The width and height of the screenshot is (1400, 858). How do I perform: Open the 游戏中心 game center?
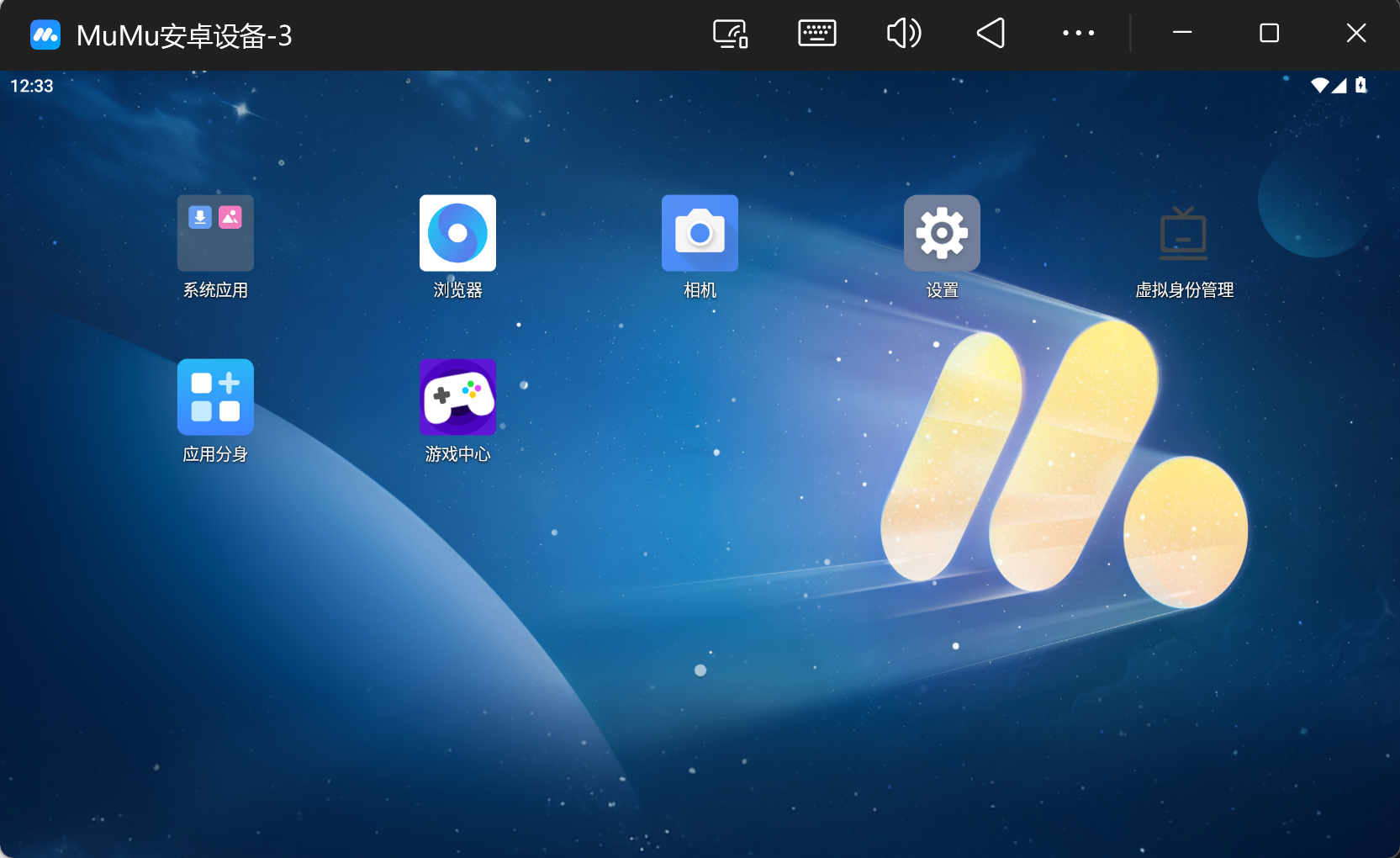pyautogui.click(x=457, y=397)
